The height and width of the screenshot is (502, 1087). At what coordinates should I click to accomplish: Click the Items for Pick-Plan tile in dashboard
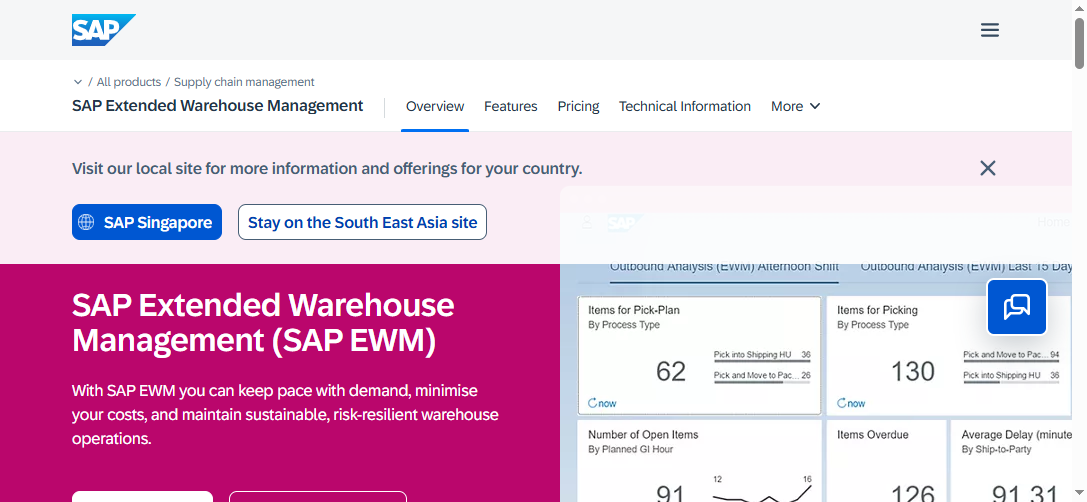(699, 356)
